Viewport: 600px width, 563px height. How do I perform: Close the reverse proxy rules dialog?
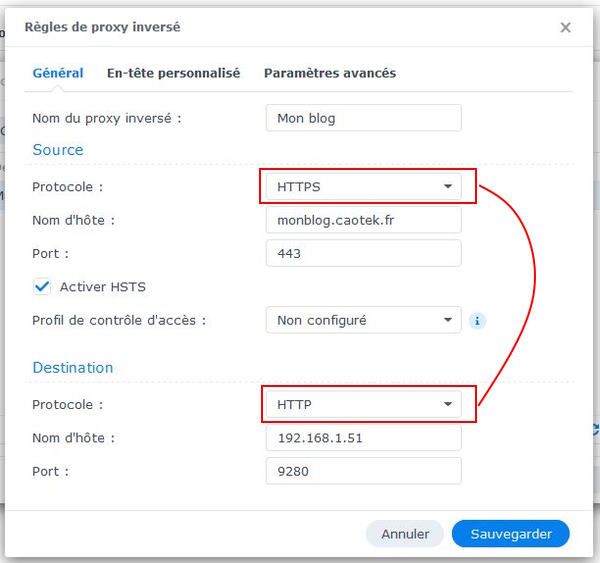tap(565, 28)
